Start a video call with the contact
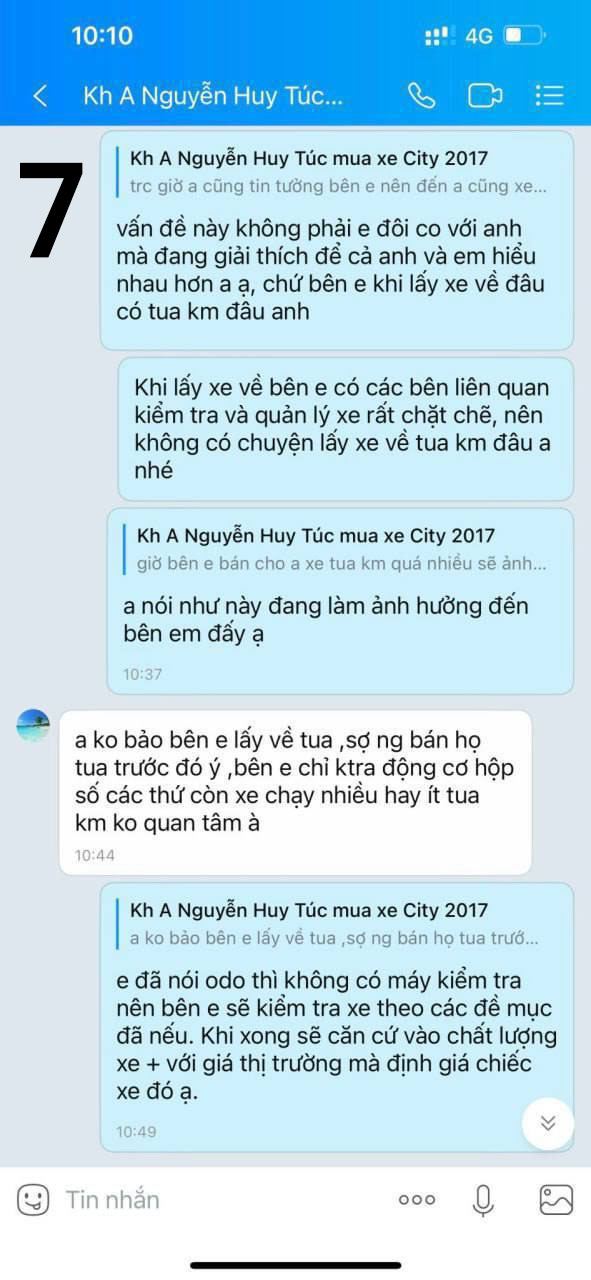This screenshot has height=1280, width=591. (x=485, y=96)
